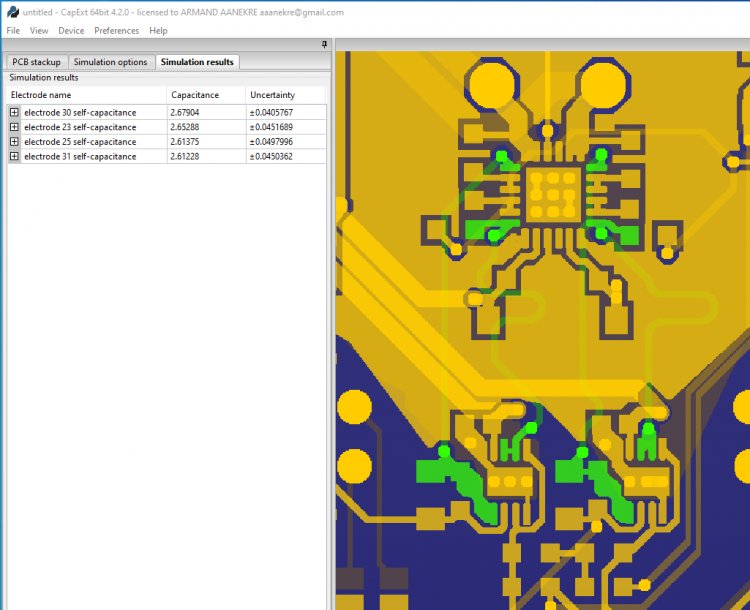
Task: Click the CapExt application icon in title bar
Action: (x=13, y=12)
